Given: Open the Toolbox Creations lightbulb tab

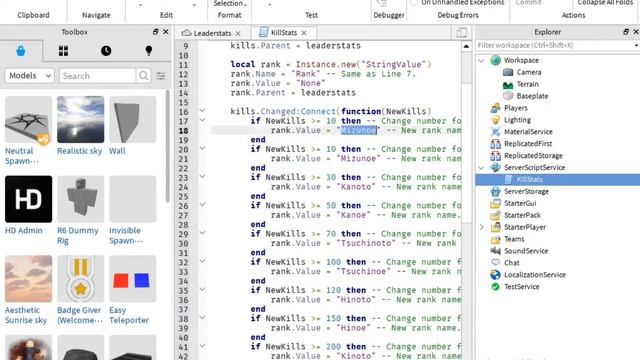Looking at the screenshot, I should 149,51.
